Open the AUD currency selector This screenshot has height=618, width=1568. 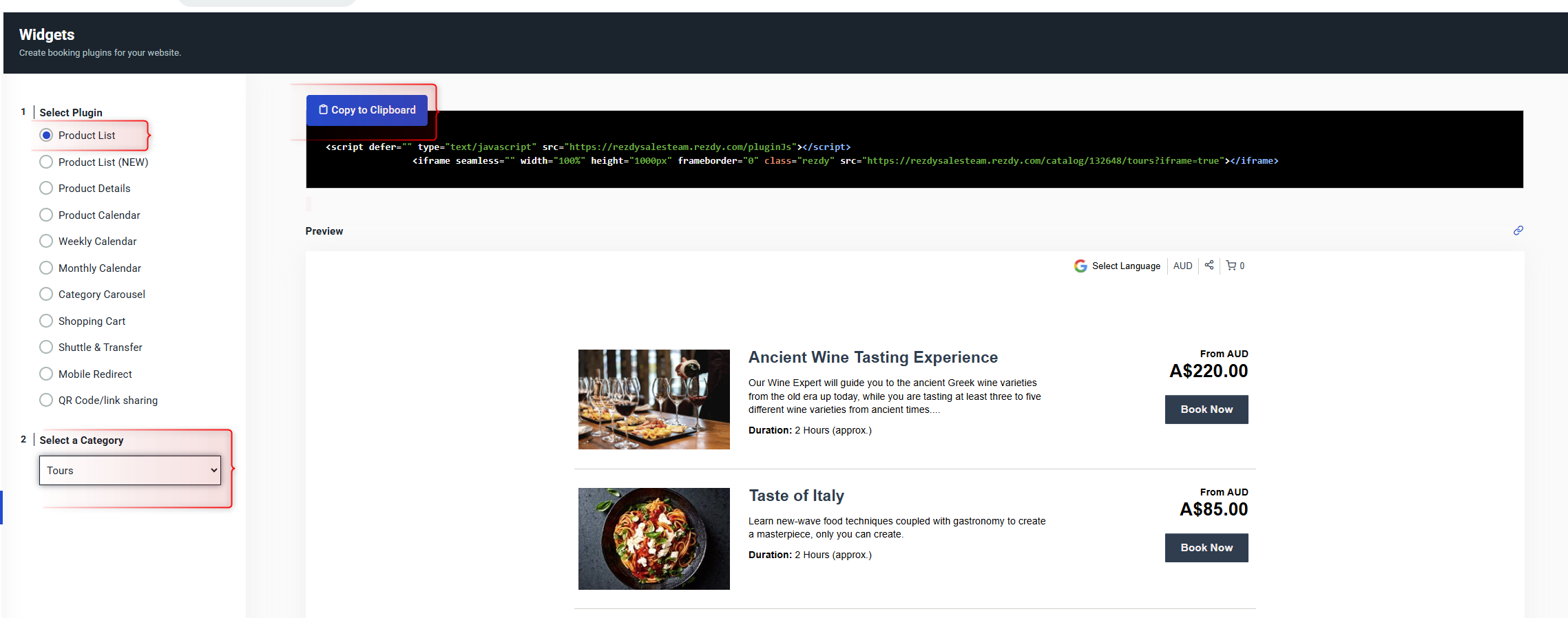click(1182, 266)
